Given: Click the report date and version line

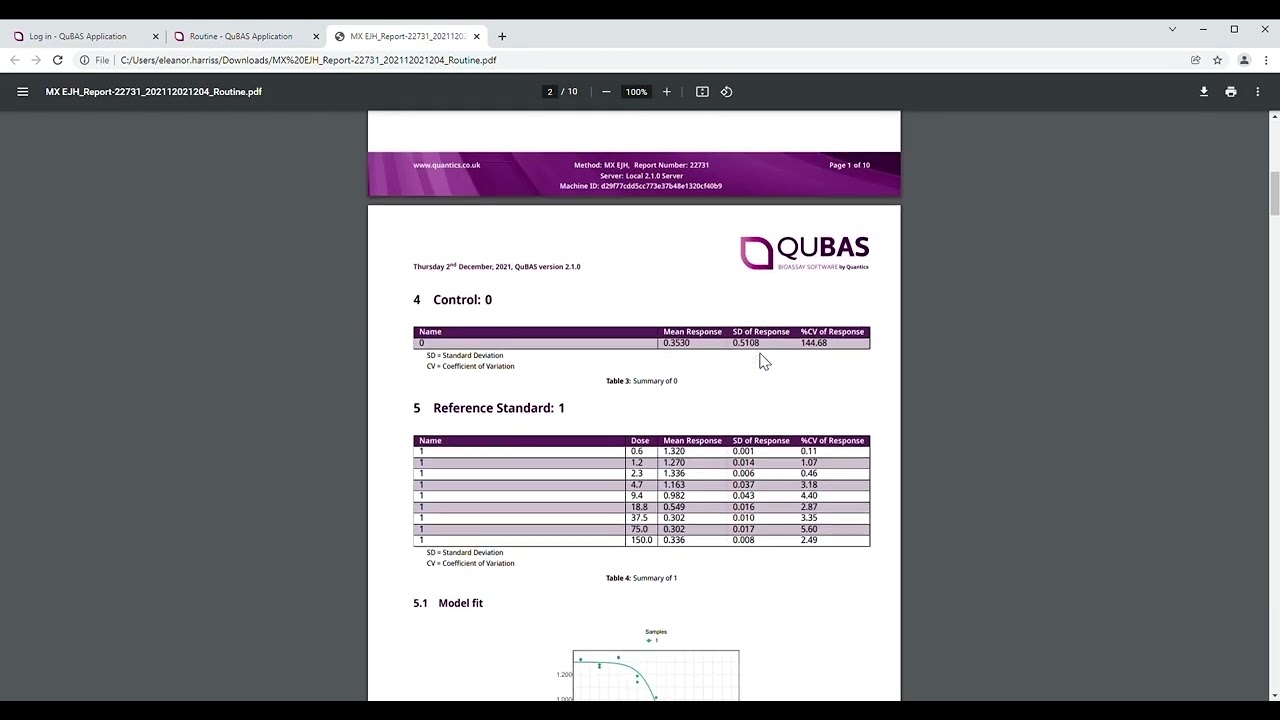Looking at the screenshot, I should click(497, 267).
